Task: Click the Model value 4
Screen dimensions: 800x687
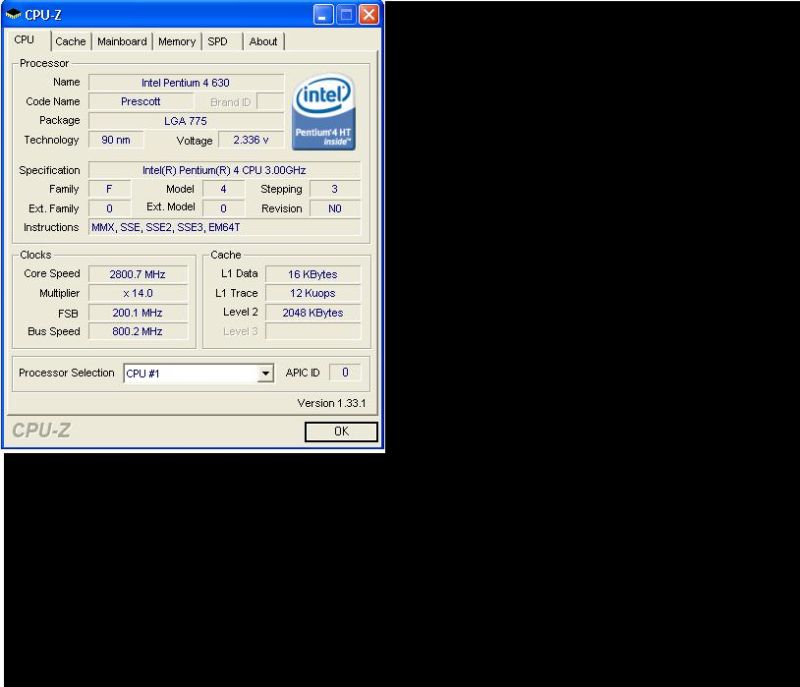Action: (223, 189)
